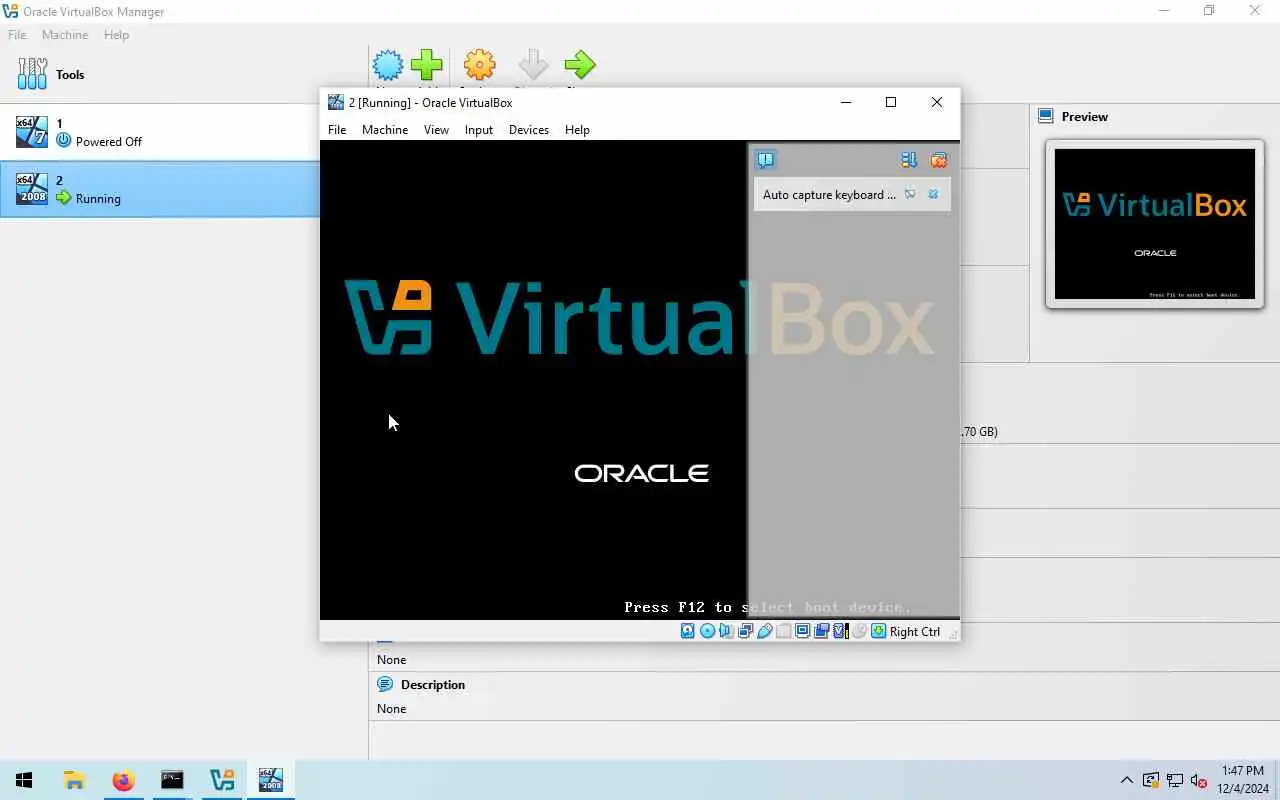Viewport: 1280px width, 800px height.
Task: Click the VirtualBox Manager title bar icon
Action: 10,11
